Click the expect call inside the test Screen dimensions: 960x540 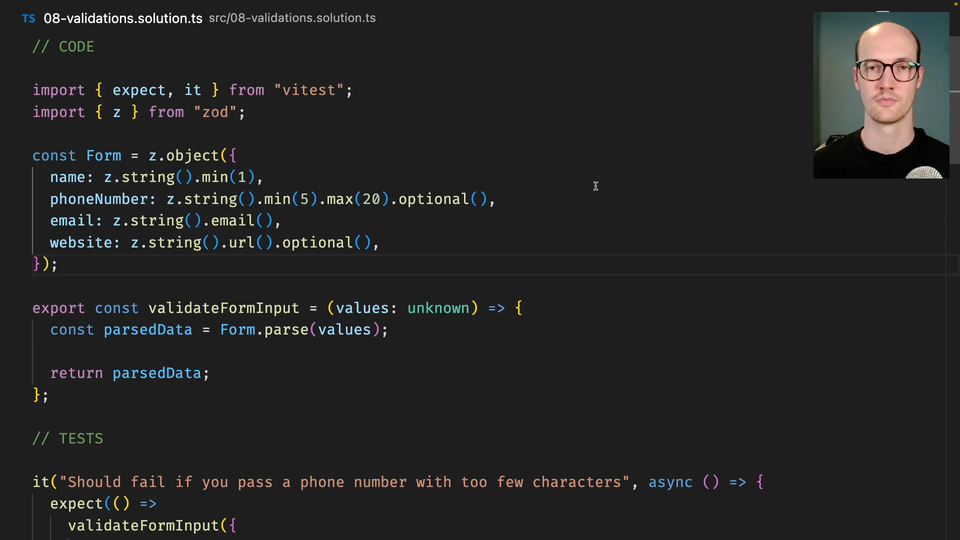click(x=76, y=504)
